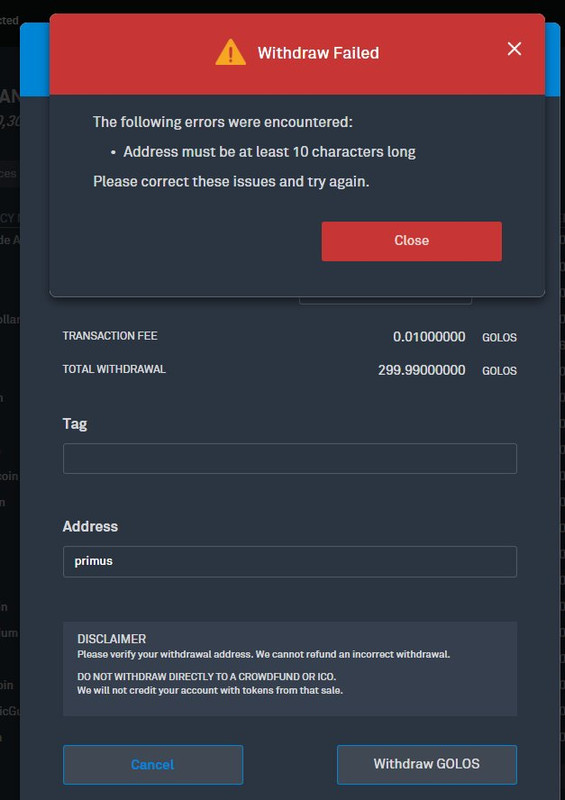Viewport: 565px width, 800px height.
Task: Click the total withdrawal amount 299.99000000
Action: tap(422, 370)
